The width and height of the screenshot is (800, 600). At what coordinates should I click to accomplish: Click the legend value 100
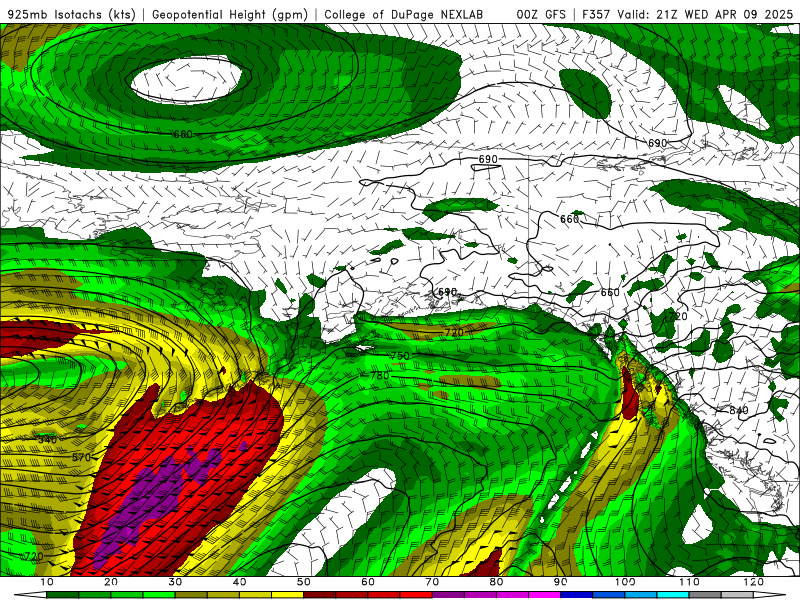coord(625,582)
